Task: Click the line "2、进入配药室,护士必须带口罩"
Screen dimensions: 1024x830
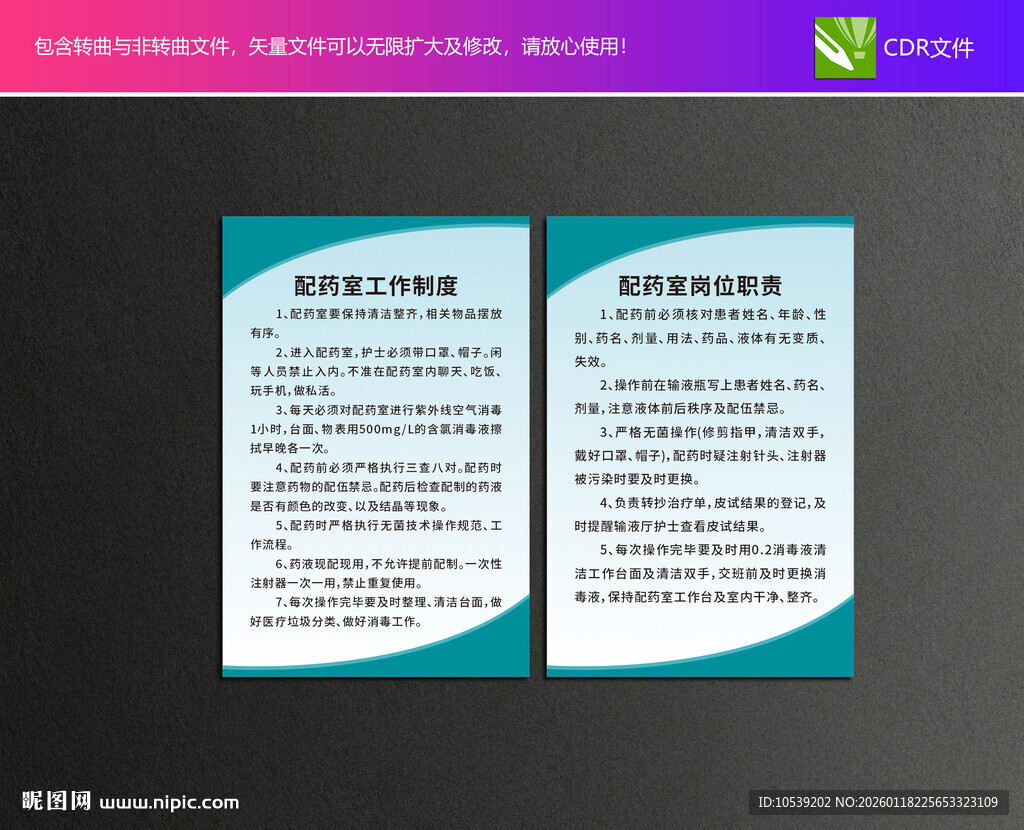Action: 389,353
